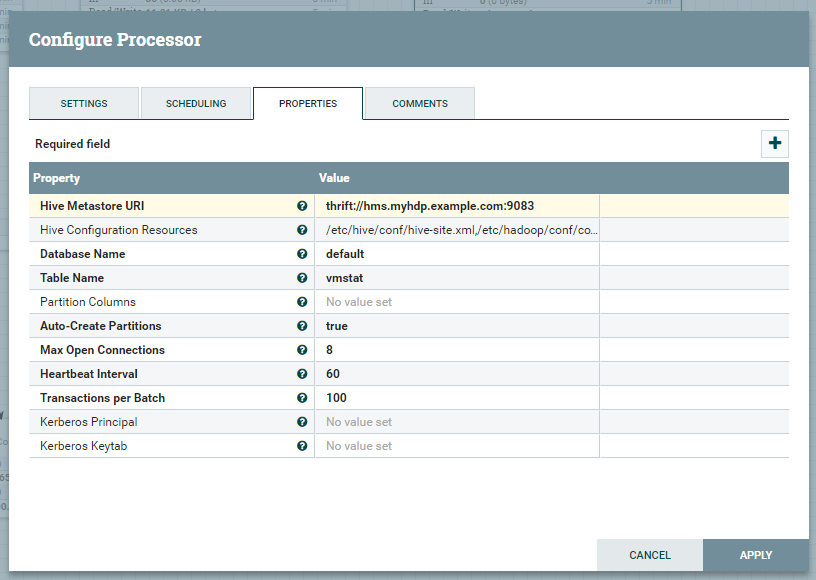Open help for Auto-Create Partitions
Viewport: 816px width, 580px height.
(x=302, y=326)
